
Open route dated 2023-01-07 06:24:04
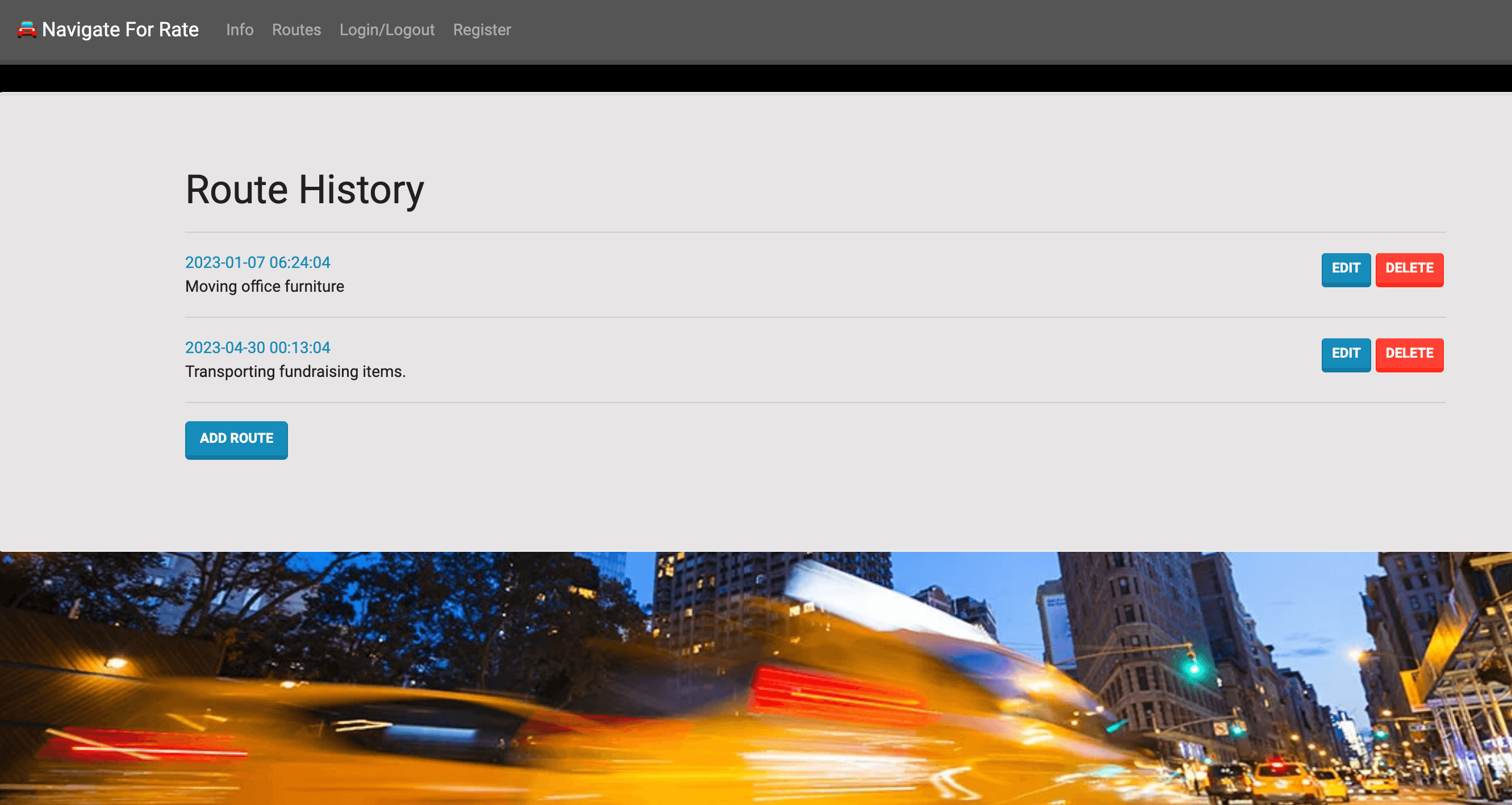click(258, 262)
